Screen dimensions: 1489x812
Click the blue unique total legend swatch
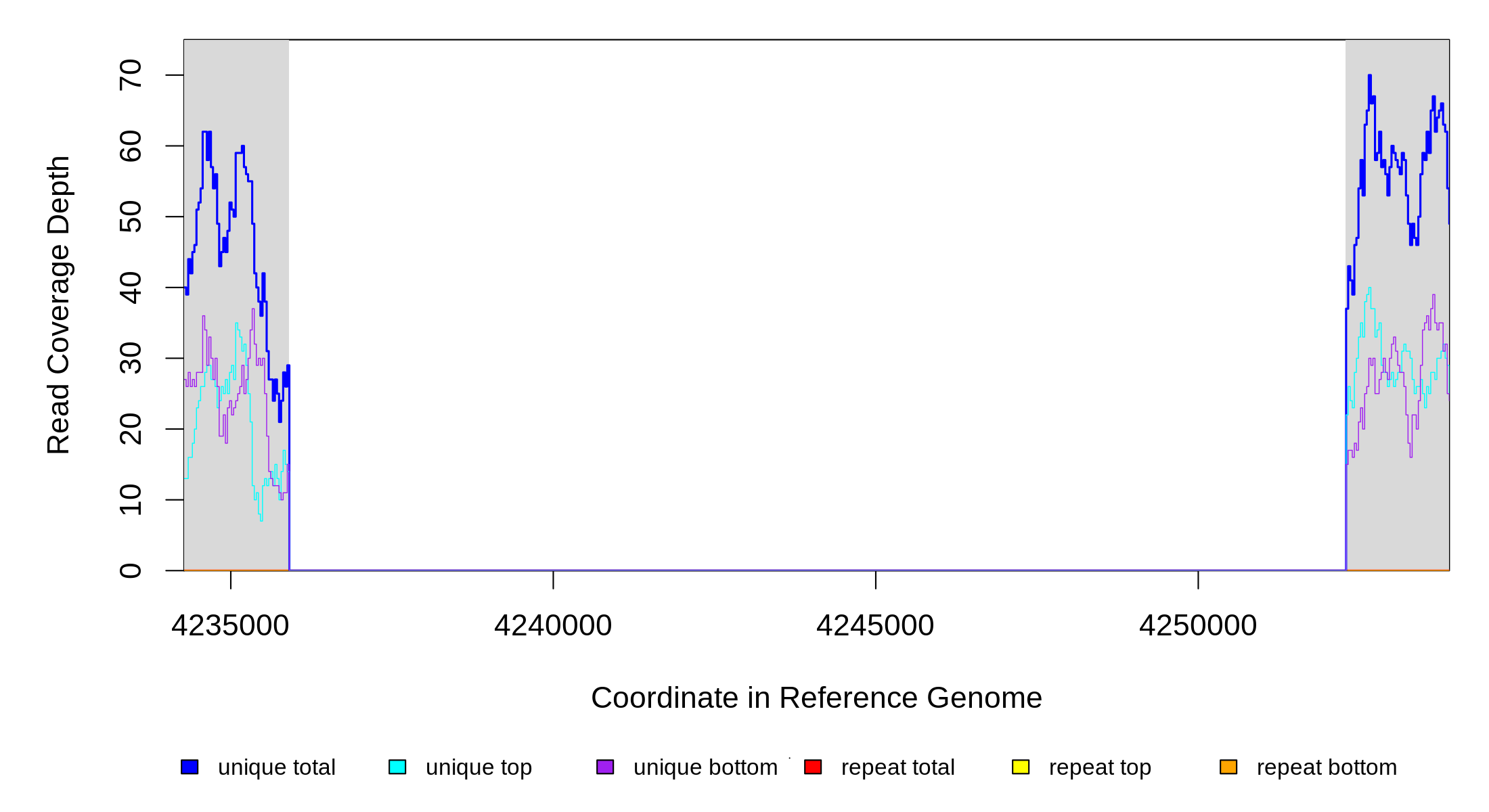click(x=190, y=767)
